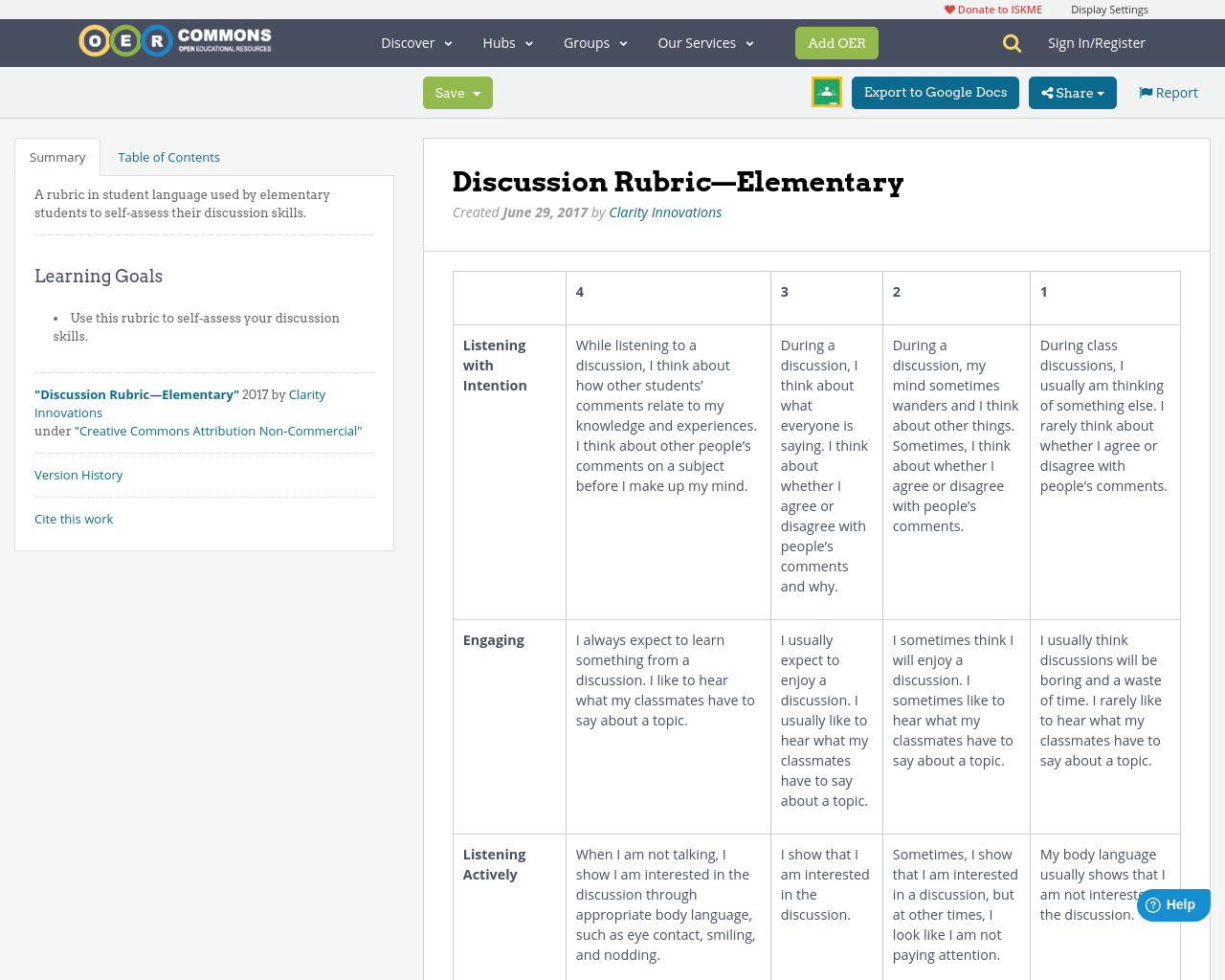Click the share arrows icon on Share button
This screenshot has height=980, width=1225.
point(1050,92)
